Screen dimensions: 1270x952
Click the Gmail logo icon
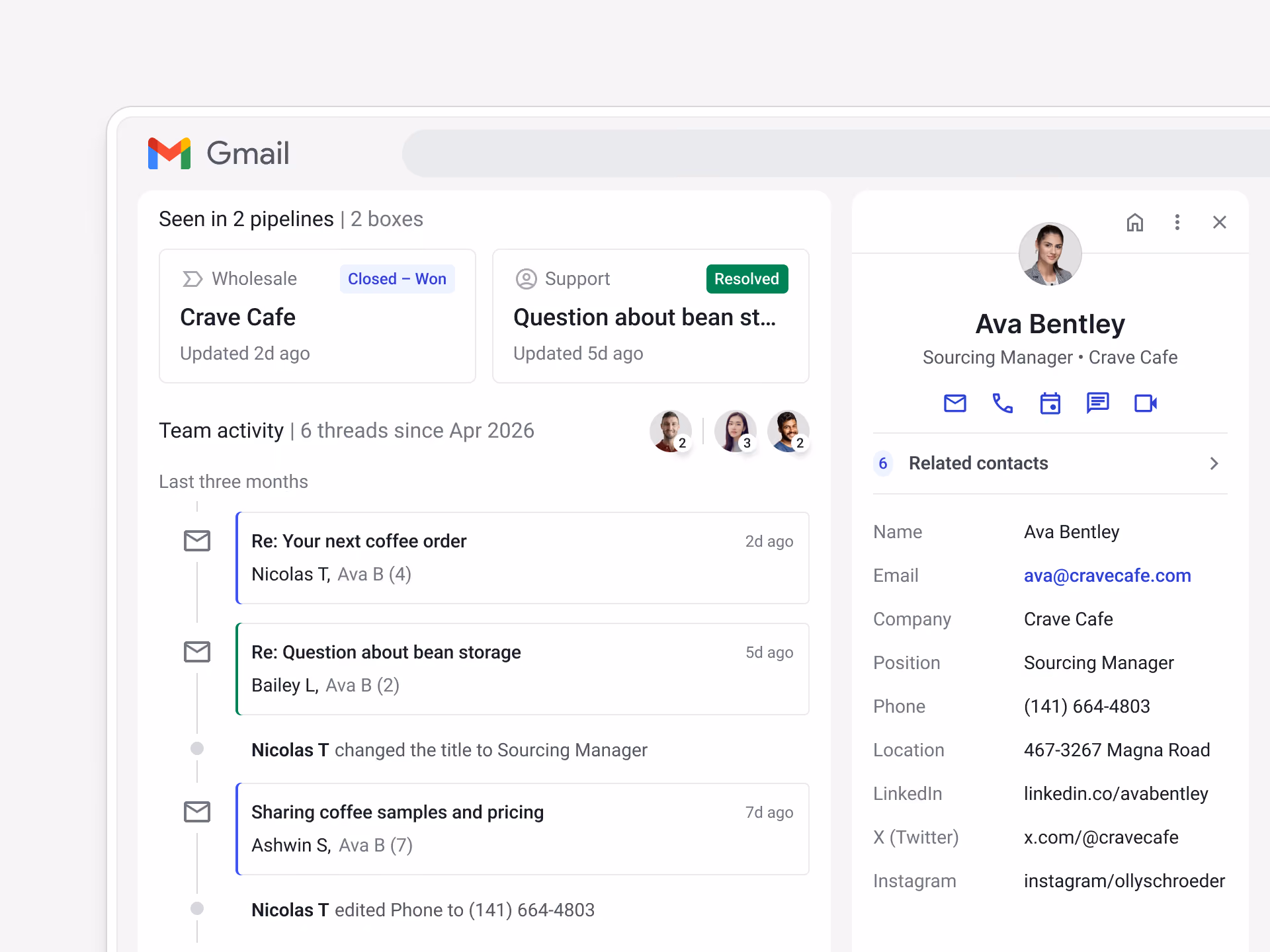coord(169,153)
